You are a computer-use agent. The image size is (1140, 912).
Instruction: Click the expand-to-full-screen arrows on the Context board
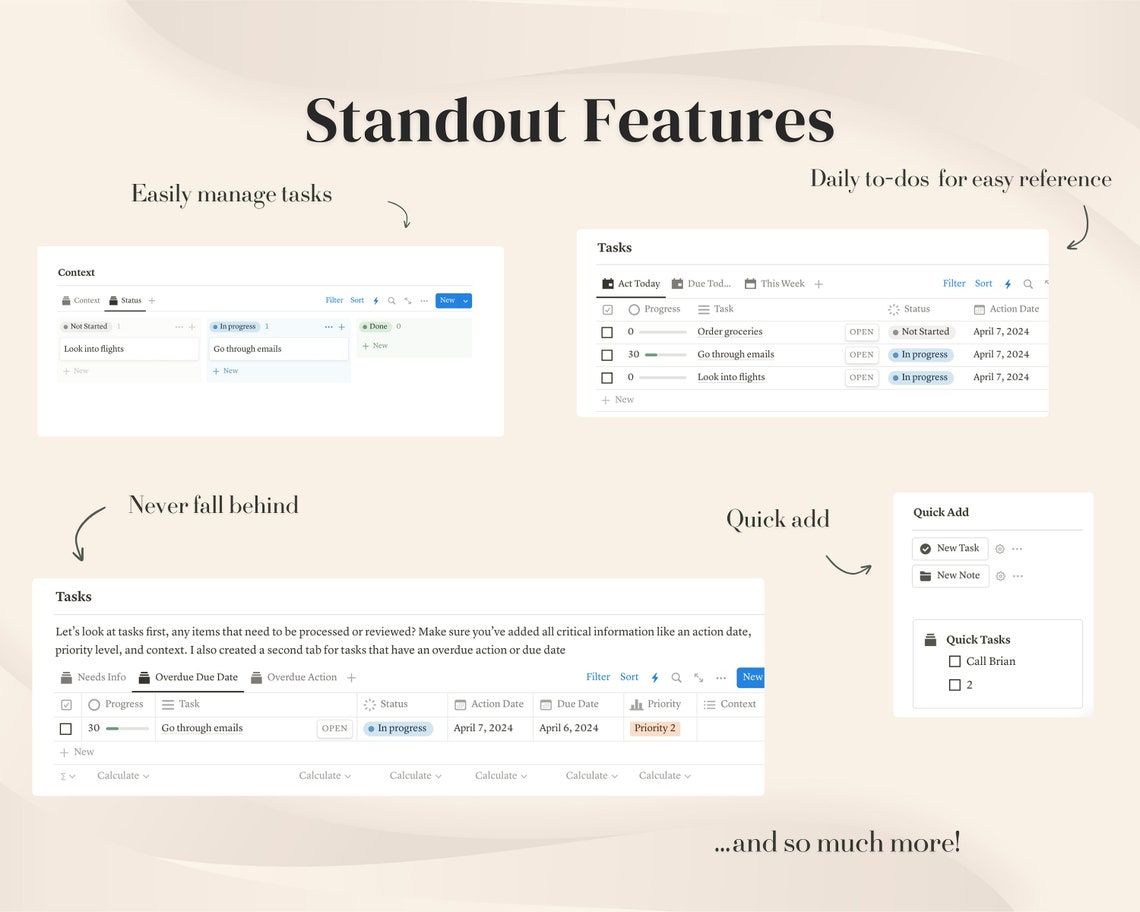[409, 300]
